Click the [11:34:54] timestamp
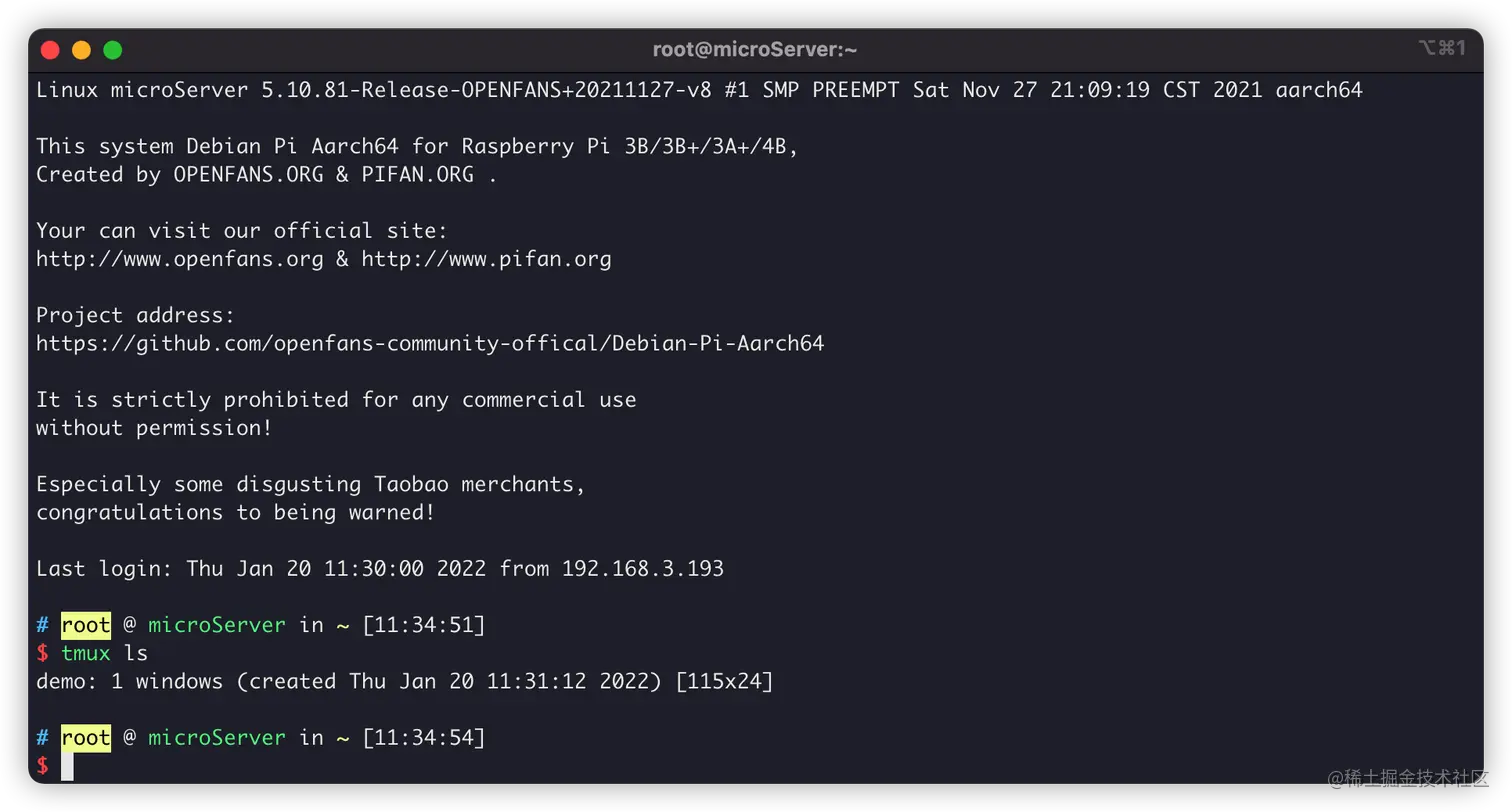 click(423, 738)
